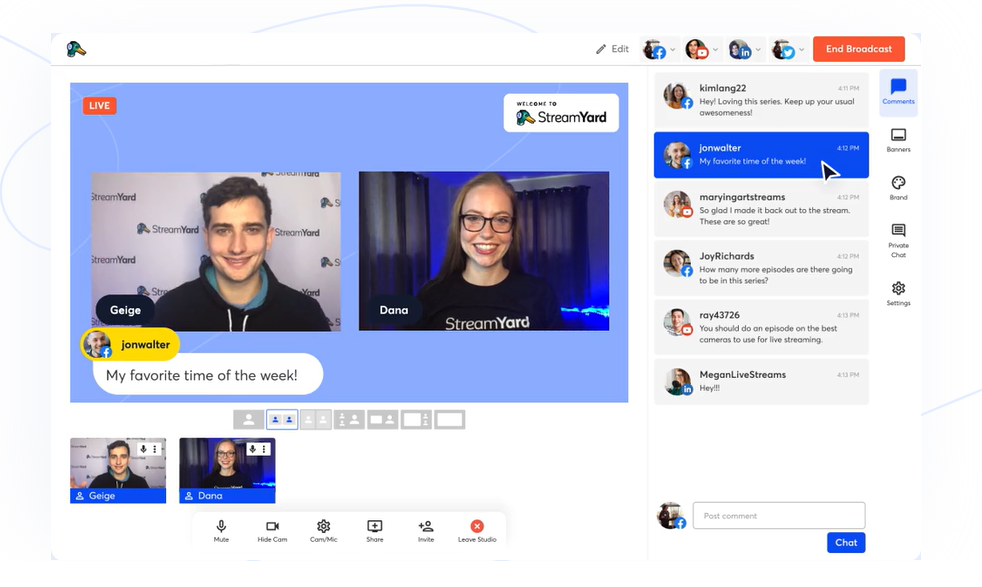Show JoyRichards' comment on stream
Viewport: 982px width, 587px height.
pos(761,268)
